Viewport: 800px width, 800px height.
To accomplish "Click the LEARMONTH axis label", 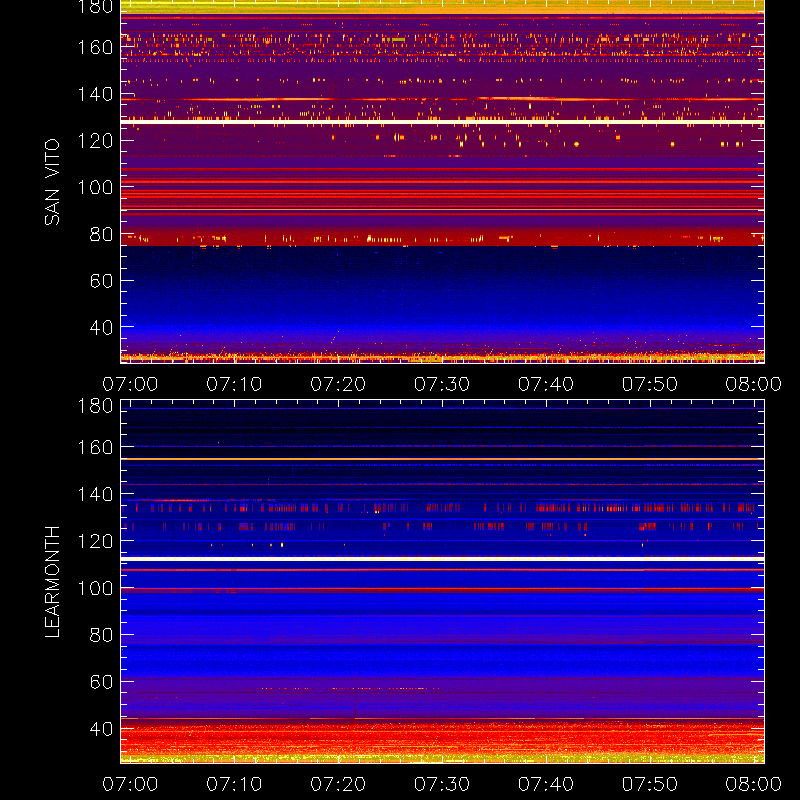I will click(52, 582).
